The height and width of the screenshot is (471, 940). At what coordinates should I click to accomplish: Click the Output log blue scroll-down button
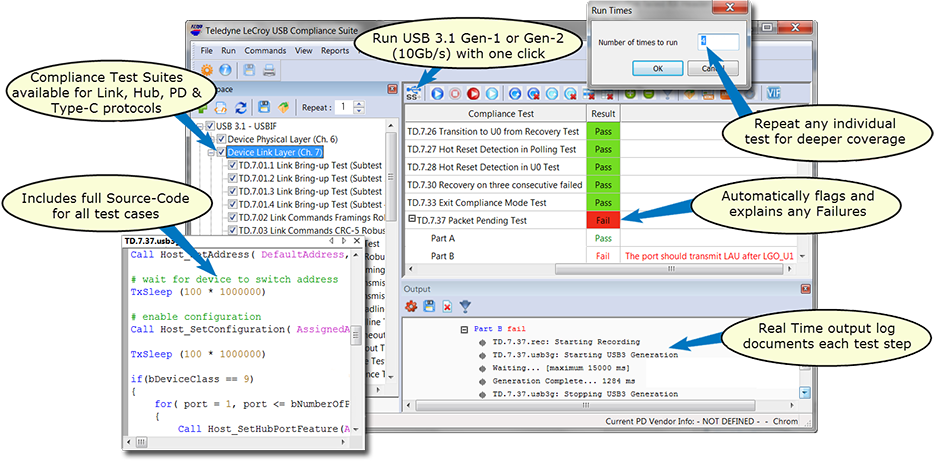tap(805, 393)
